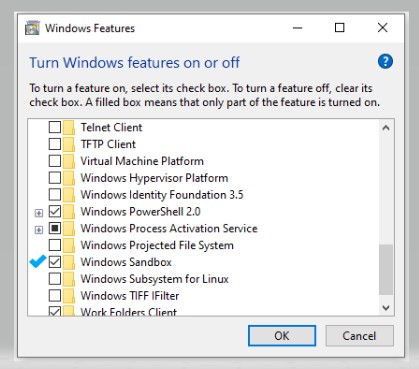Select the Windows PowerShell 2.0 folder icon
Screen dimensions: 419x369
point(69,211)
